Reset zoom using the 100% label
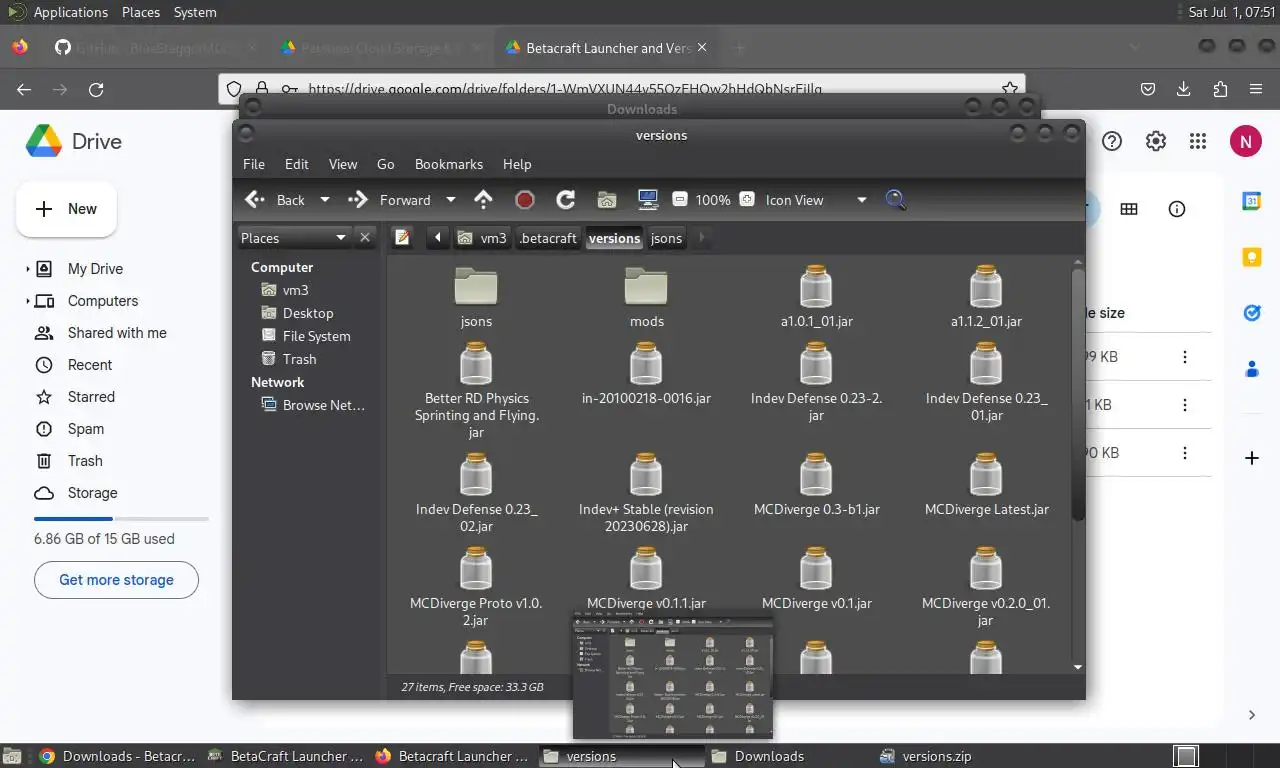The height and width of the screenshot is (768, 1280). click(713, 200)
